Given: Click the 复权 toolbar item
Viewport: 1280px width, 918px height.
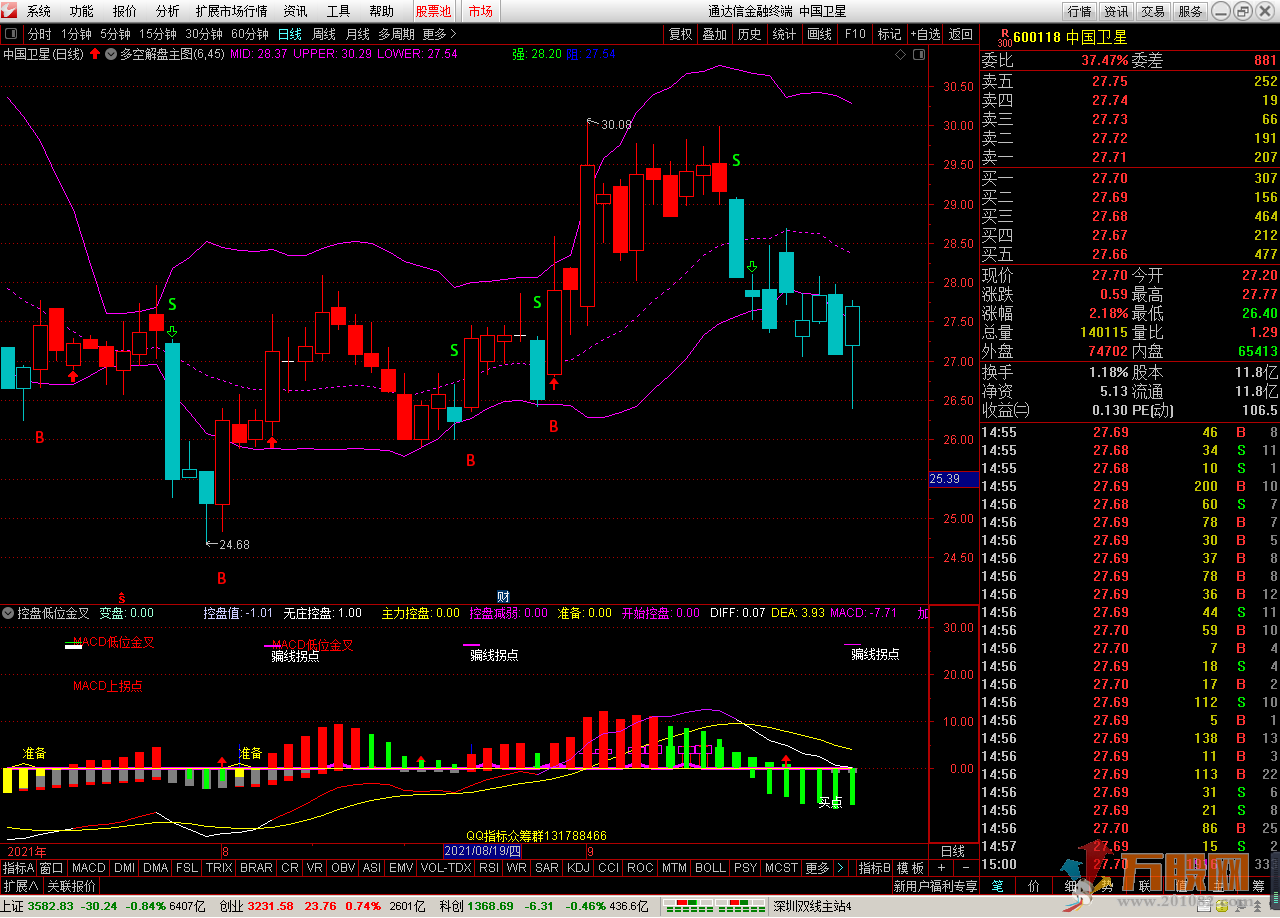Looking at the screenshot, I should (x=680, y=34).
